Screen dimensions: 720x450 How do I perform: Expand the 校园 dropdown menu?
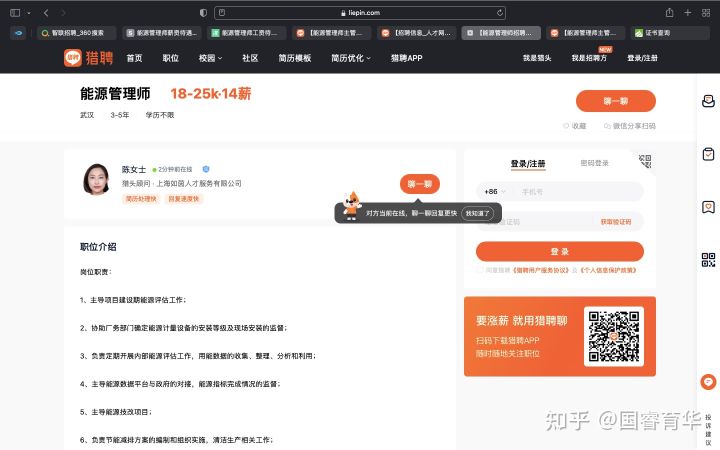point(210,58)
